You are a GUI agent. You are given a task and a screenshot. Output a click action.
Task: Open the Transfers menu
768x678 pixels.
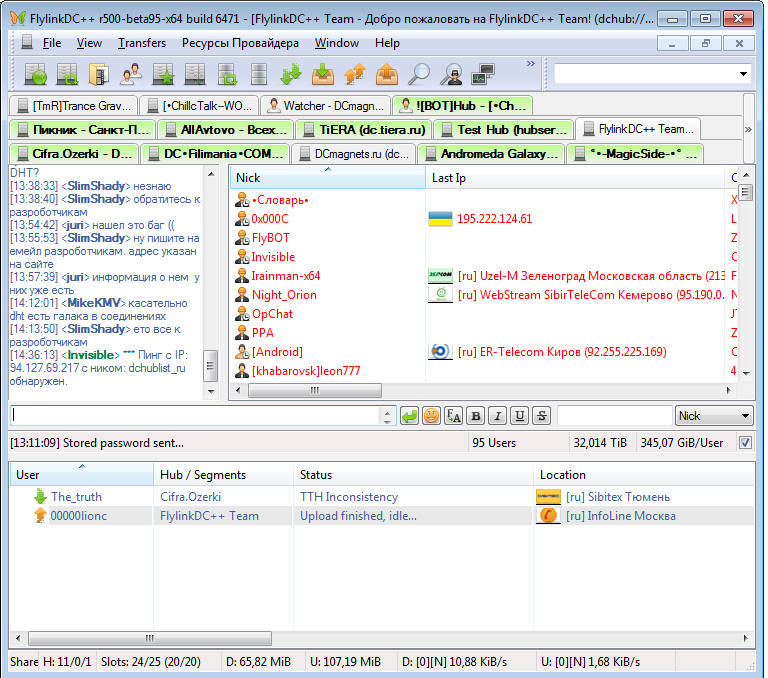point(142,43)
